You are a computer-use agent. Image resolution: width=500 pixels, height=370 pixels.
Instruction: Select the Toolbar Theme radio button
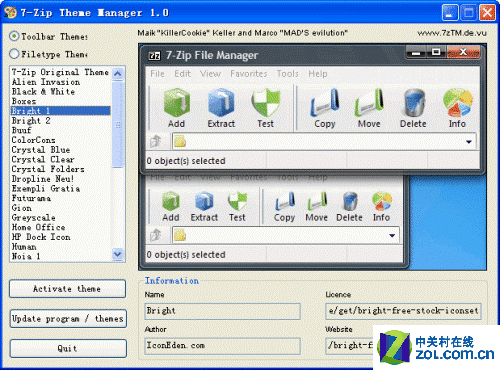coord(14,36)
